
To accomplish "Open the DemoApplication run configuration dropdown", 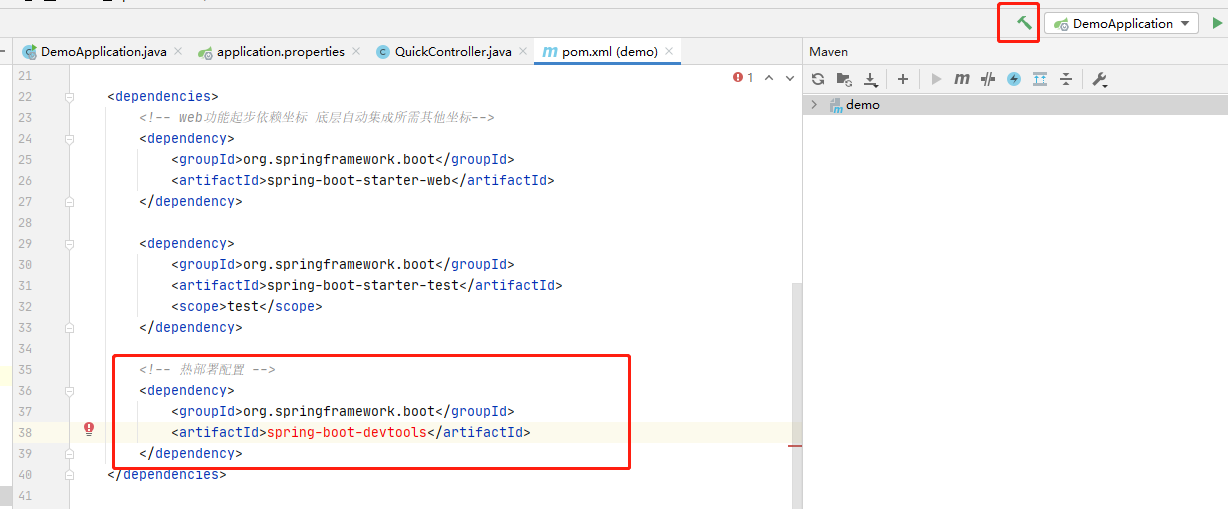I will (x=1121, y=23).
